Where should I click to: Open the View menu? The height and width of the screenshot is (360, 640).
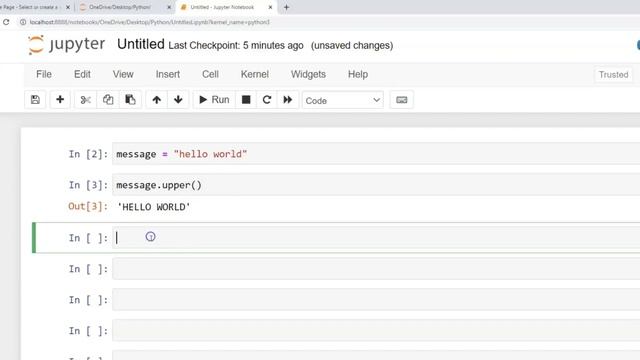pos(123,74)
